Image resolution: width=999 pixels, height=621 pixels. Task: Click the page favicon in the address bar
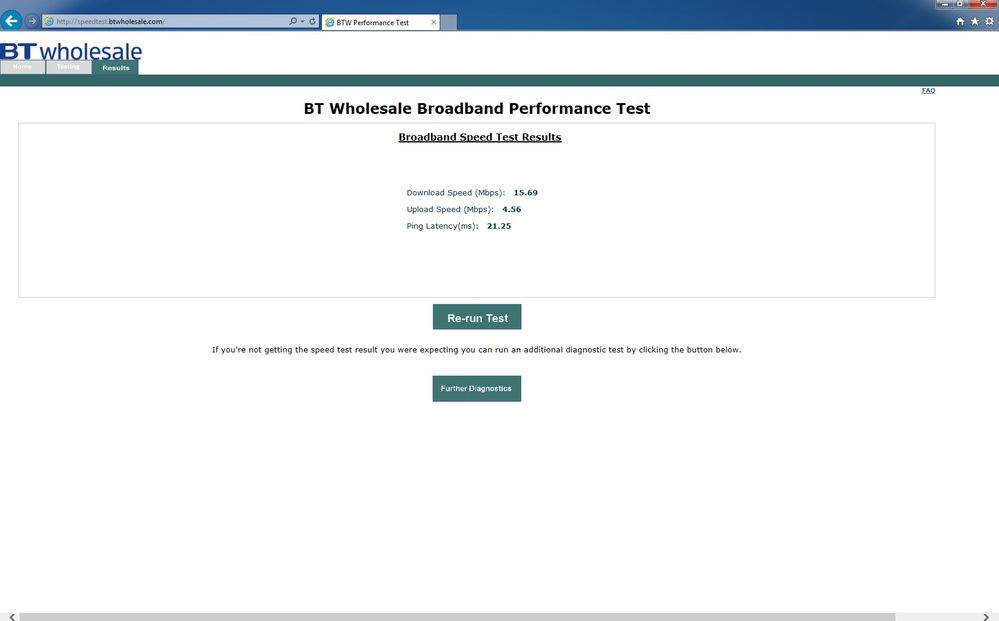49,21
